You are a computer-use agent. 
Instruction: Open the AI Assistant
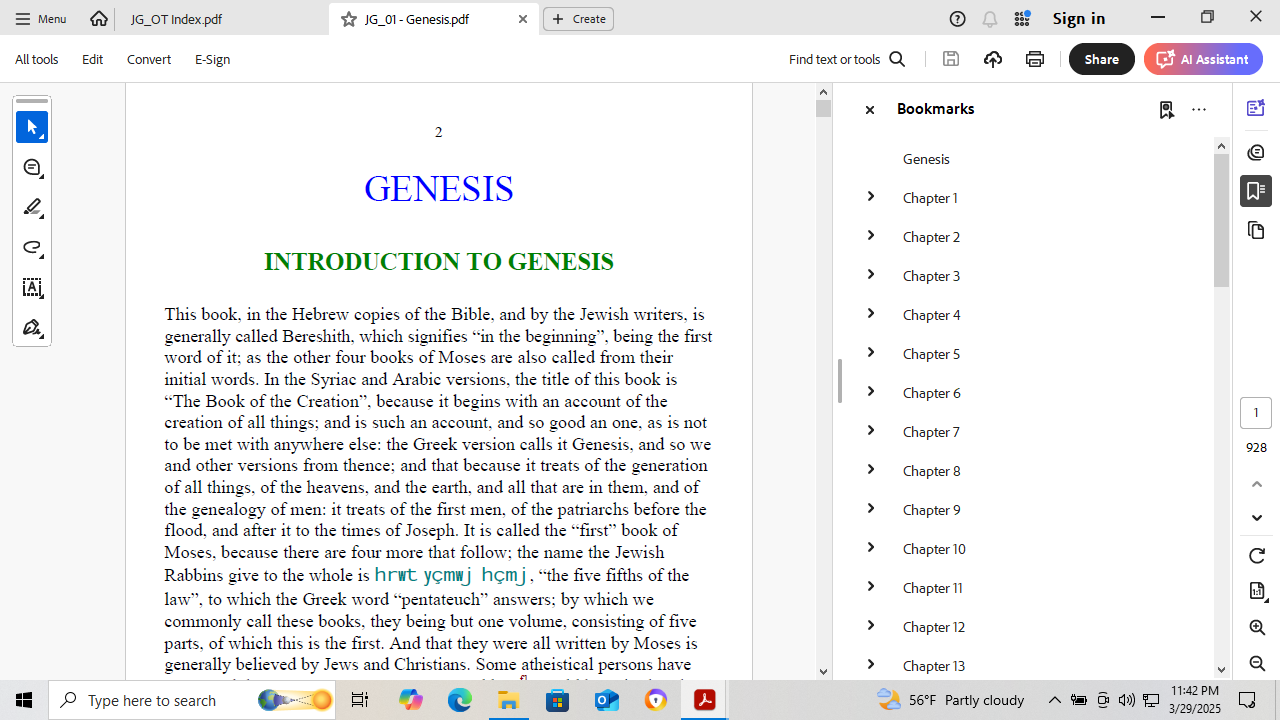pyautogui.click(x=1203, y=59)
